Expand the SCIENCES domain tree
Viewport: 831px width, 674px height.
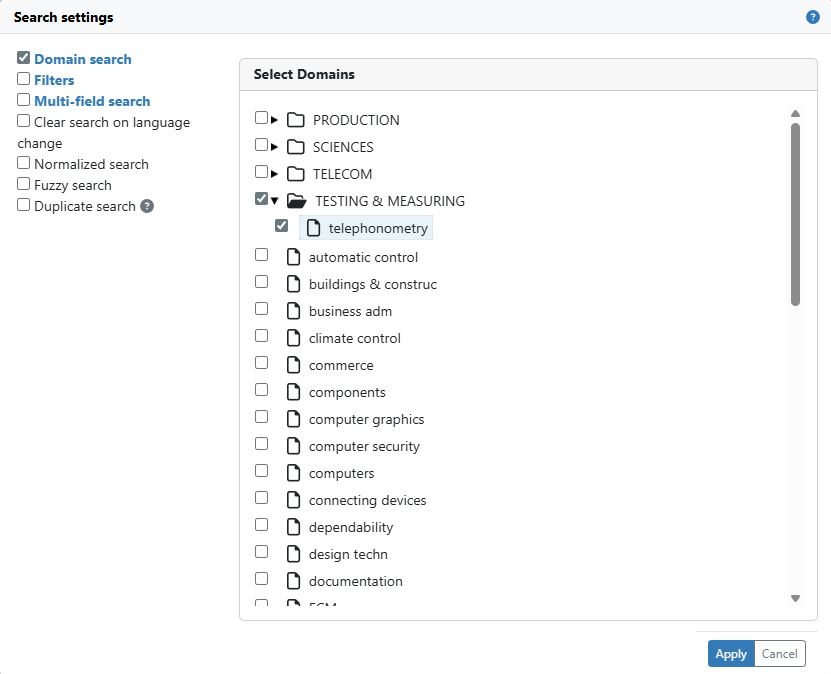click(274, 147)
